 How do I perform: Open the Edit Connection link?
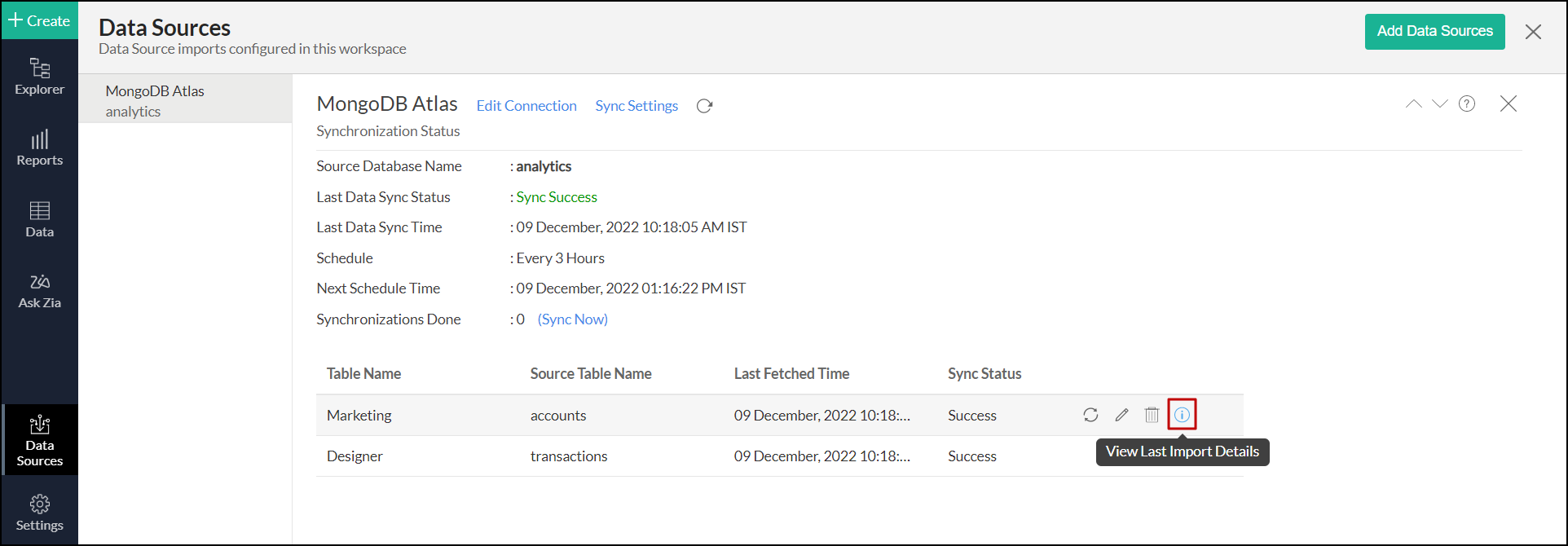[x=526, y=106]
